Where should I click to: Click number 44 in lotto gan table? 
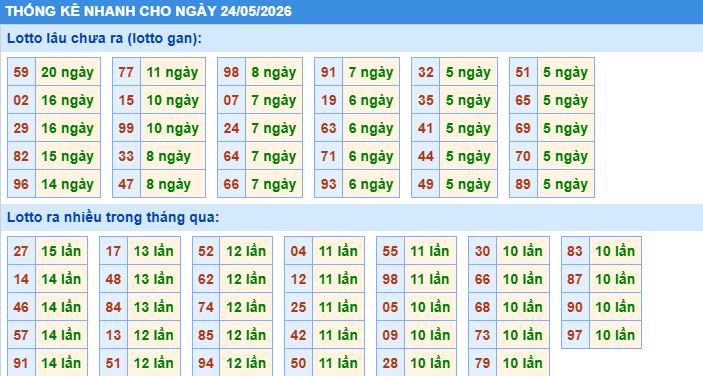click(425, 156)
